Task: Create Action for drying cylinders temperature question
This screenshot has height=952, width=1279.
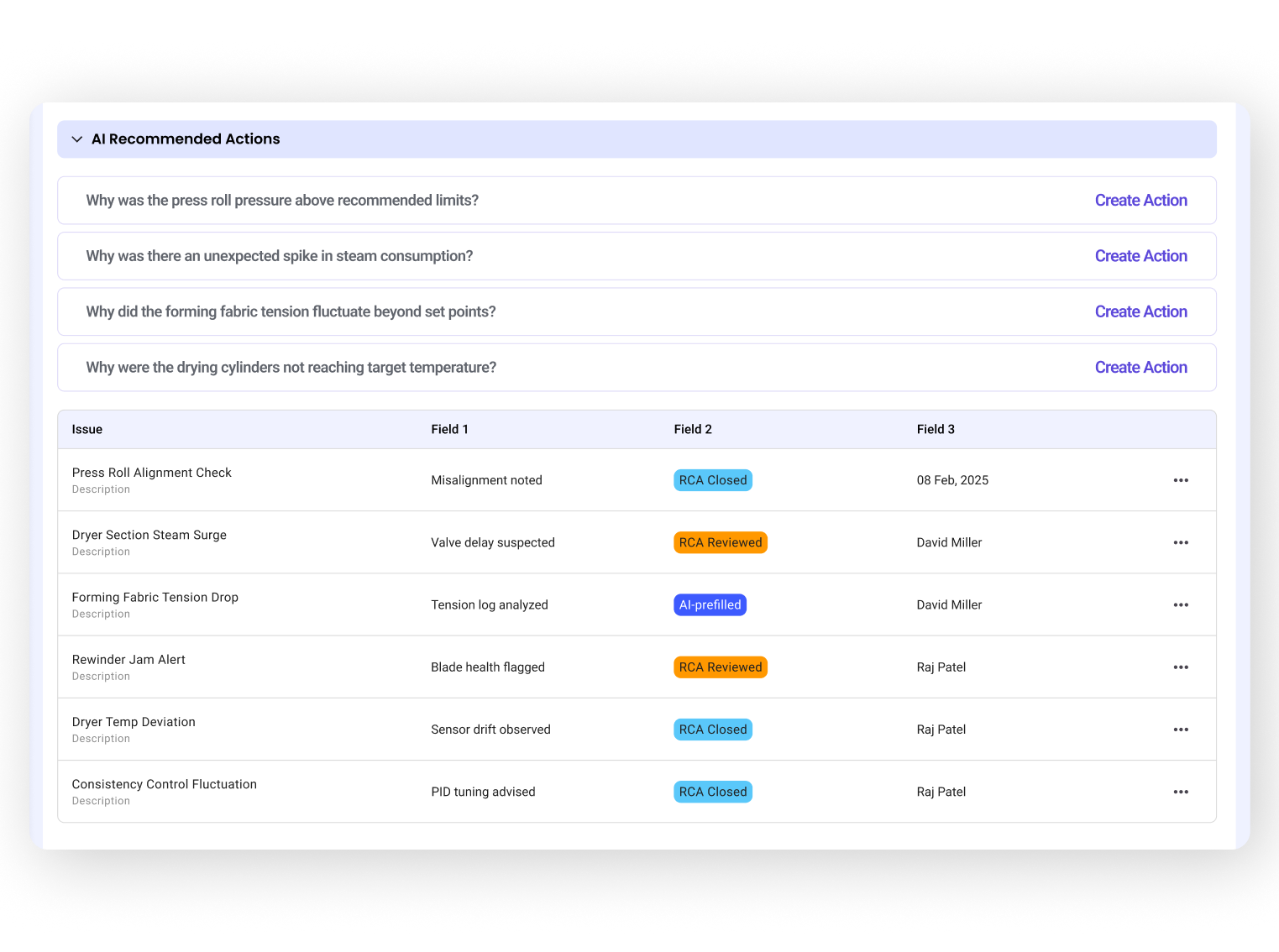Action: coord(1140,368)
